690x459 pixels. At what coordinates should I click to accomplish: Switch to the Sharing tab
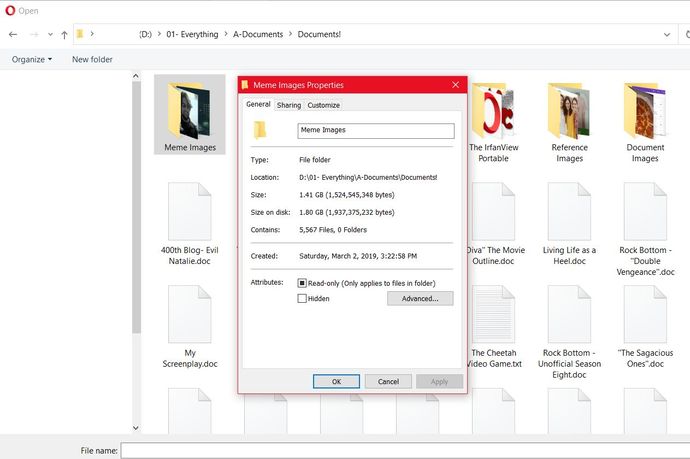289,105
